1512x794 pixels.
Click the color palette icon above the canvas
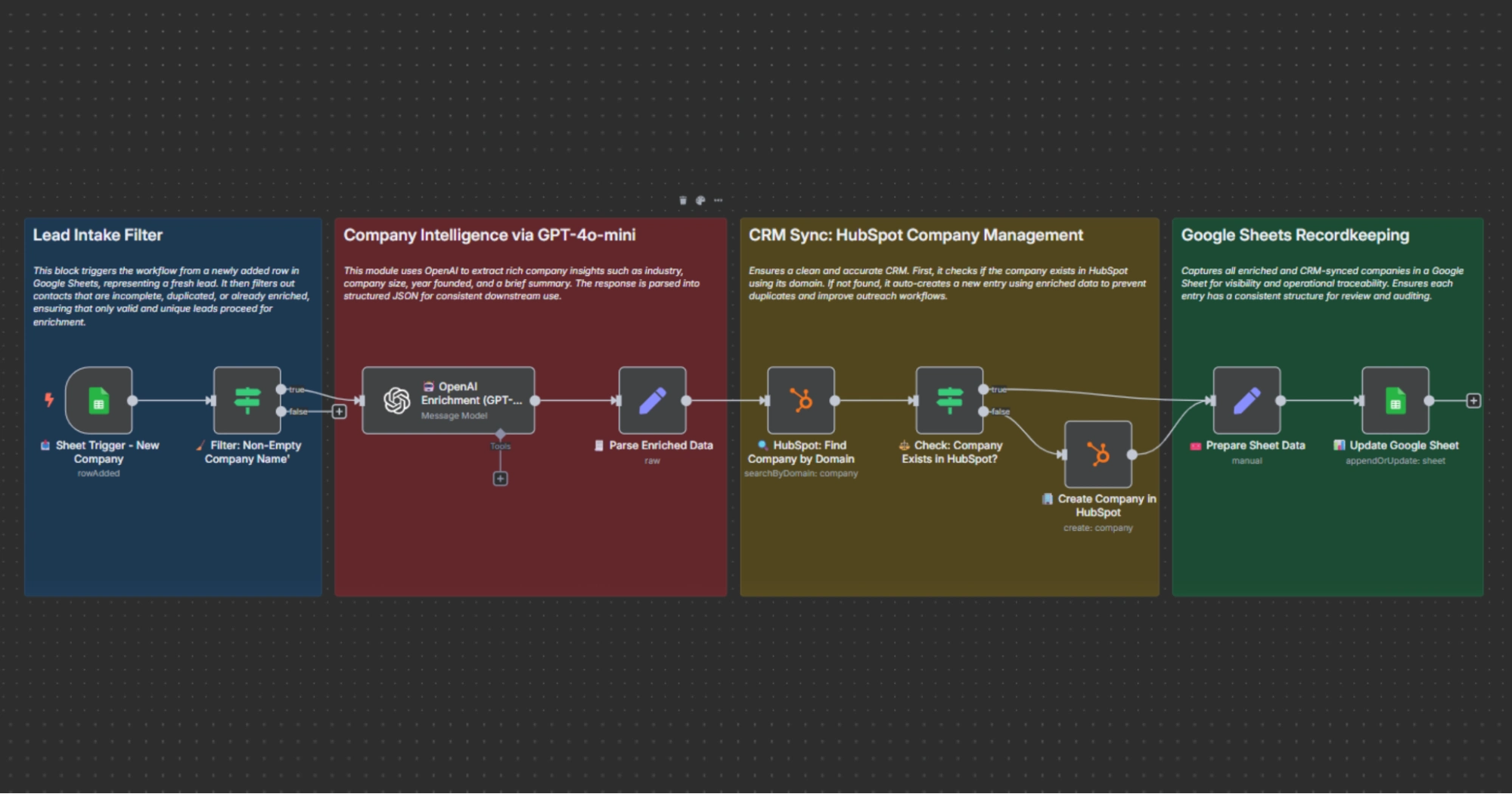click(701, 200)
